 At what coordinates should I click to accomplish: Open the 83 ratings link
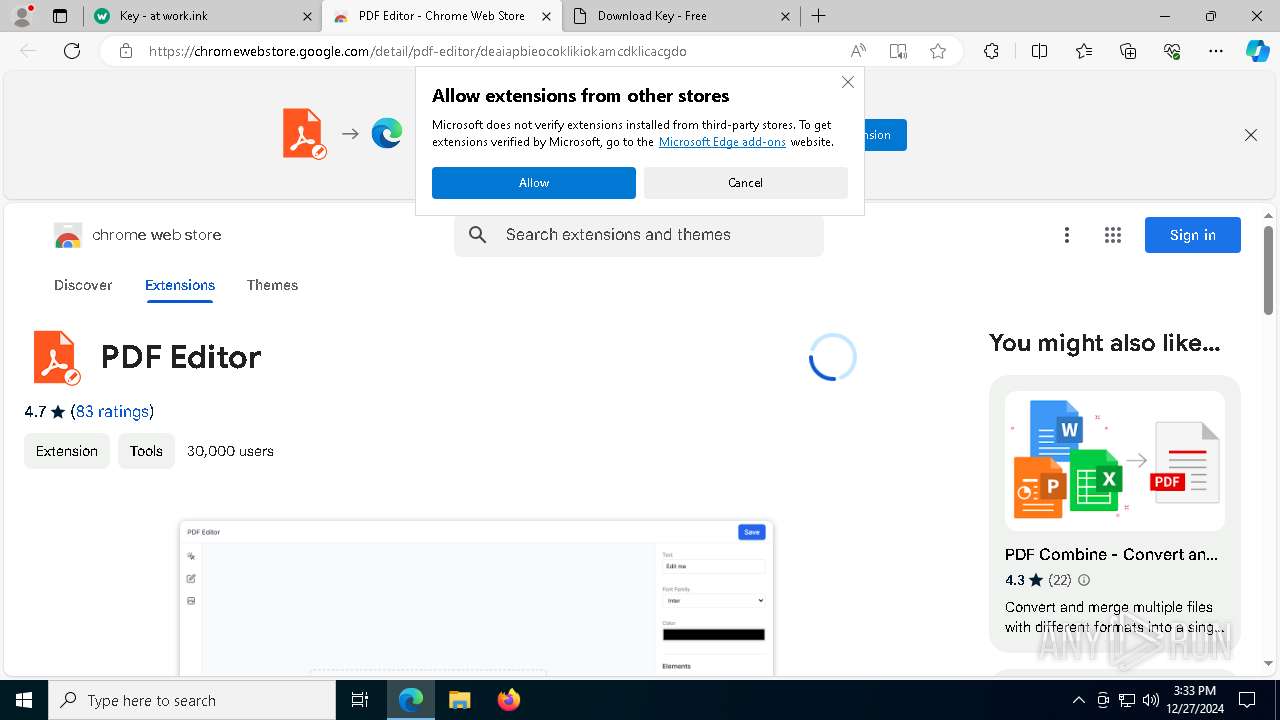point(112,411)
